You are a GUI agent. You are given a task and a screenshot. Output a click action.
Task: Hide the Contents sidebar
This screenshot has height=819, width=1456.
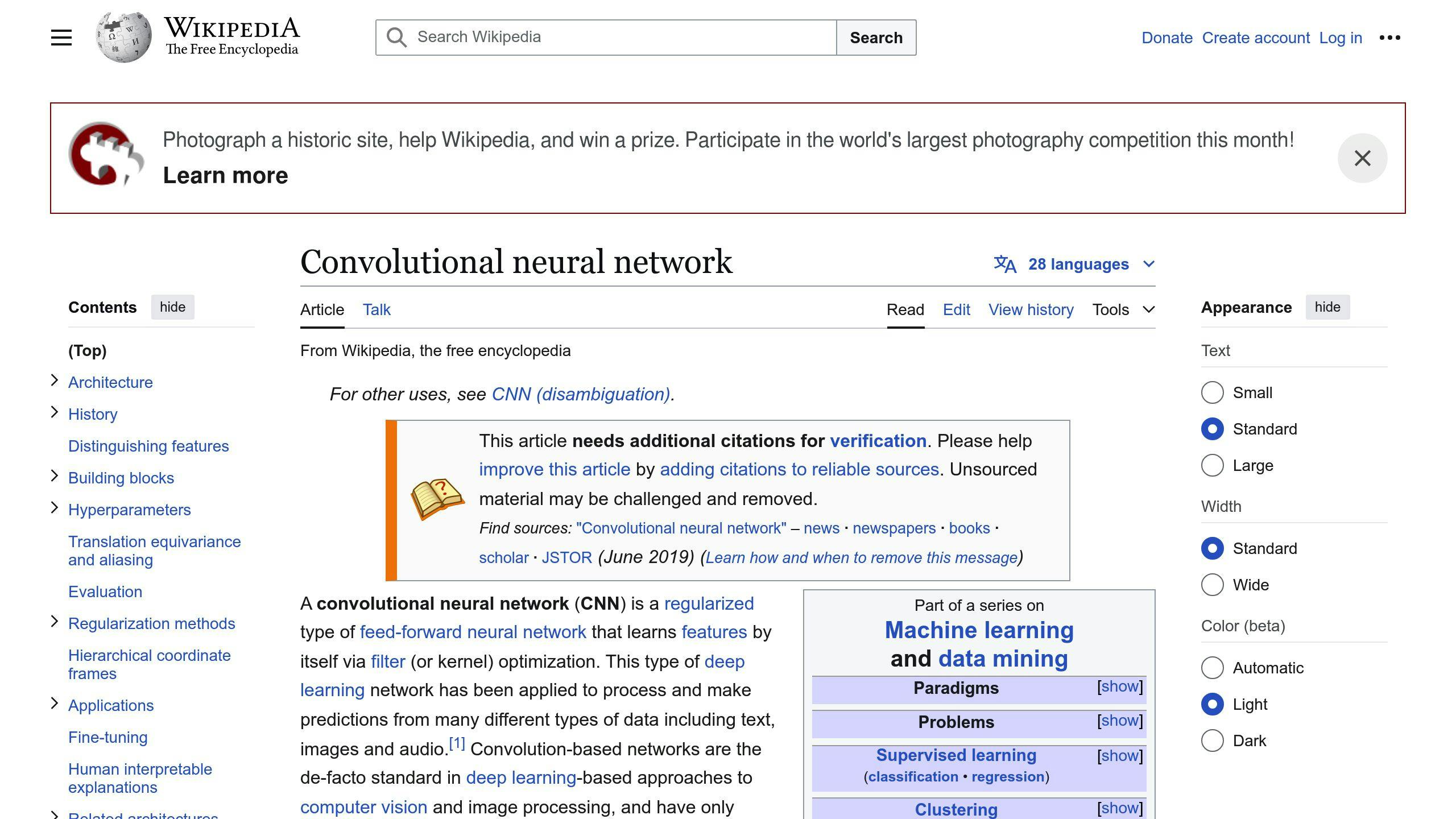tap(172, 307)
